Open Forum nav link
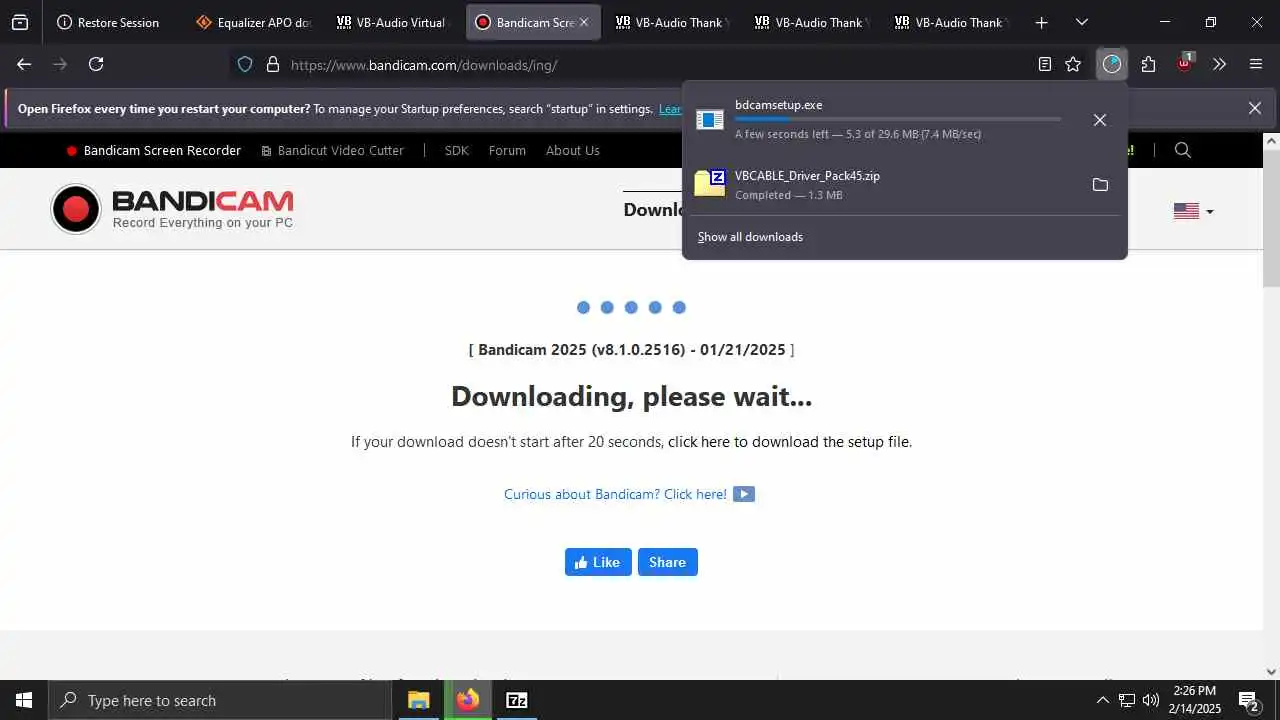Viewport: 1280px width, 720px height. (507, 151)
